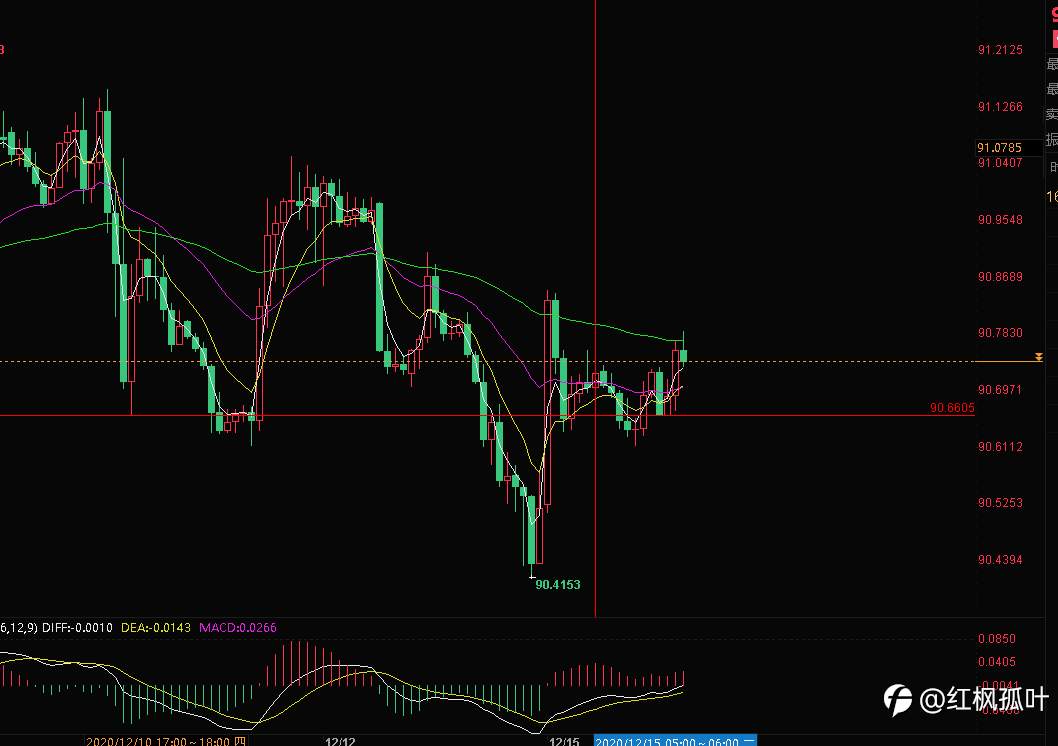The width and height of the screenshot is (1058, 746).
Task: Click the 90.6971 price axis label
Action: pyautogui.click(x=1000, y=390)
